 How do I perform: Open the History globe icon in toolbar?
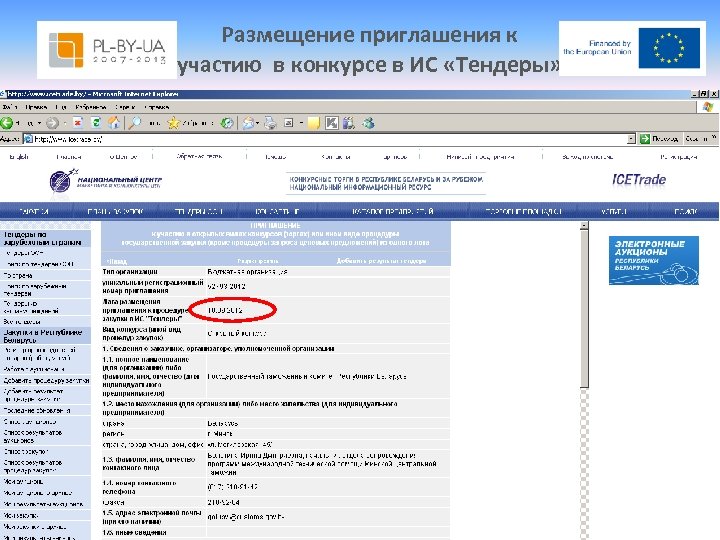point(227,123)
